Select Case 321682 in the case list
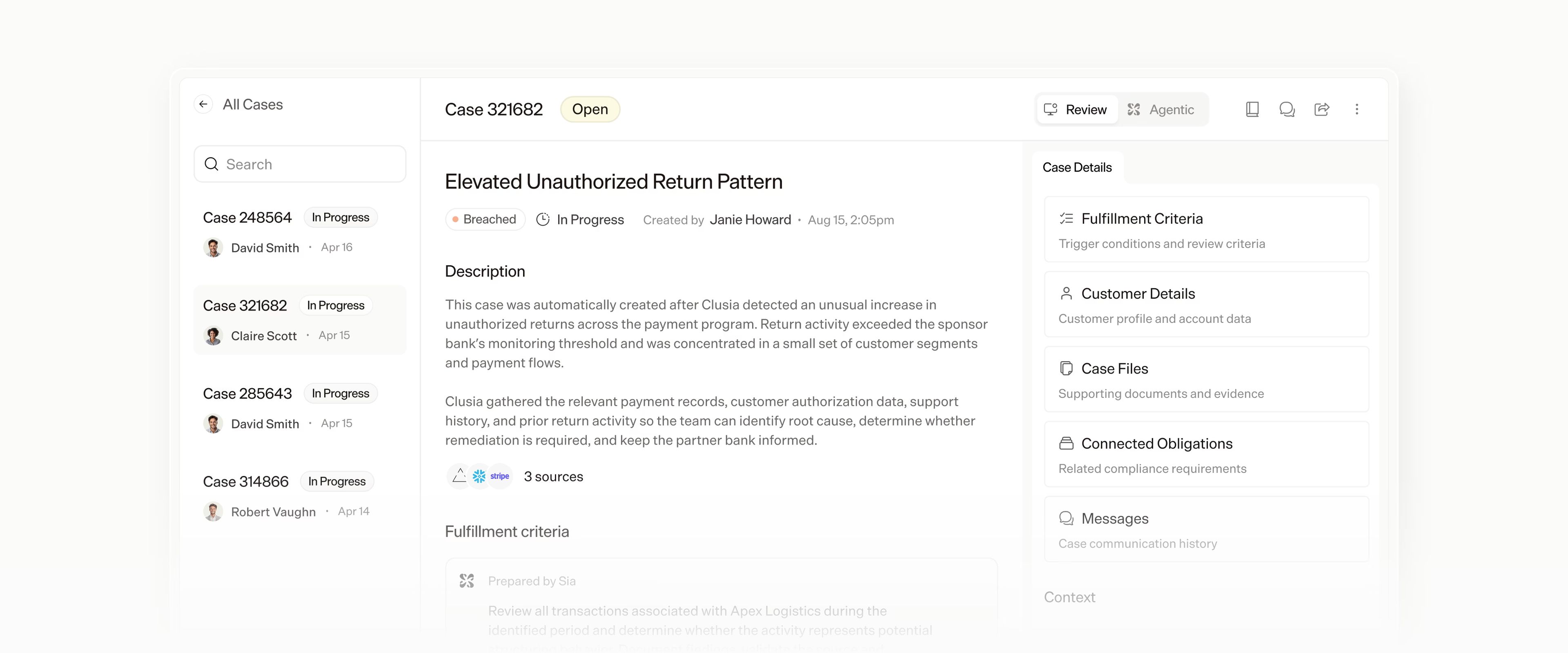The image size is (1568, 653). 299,320
